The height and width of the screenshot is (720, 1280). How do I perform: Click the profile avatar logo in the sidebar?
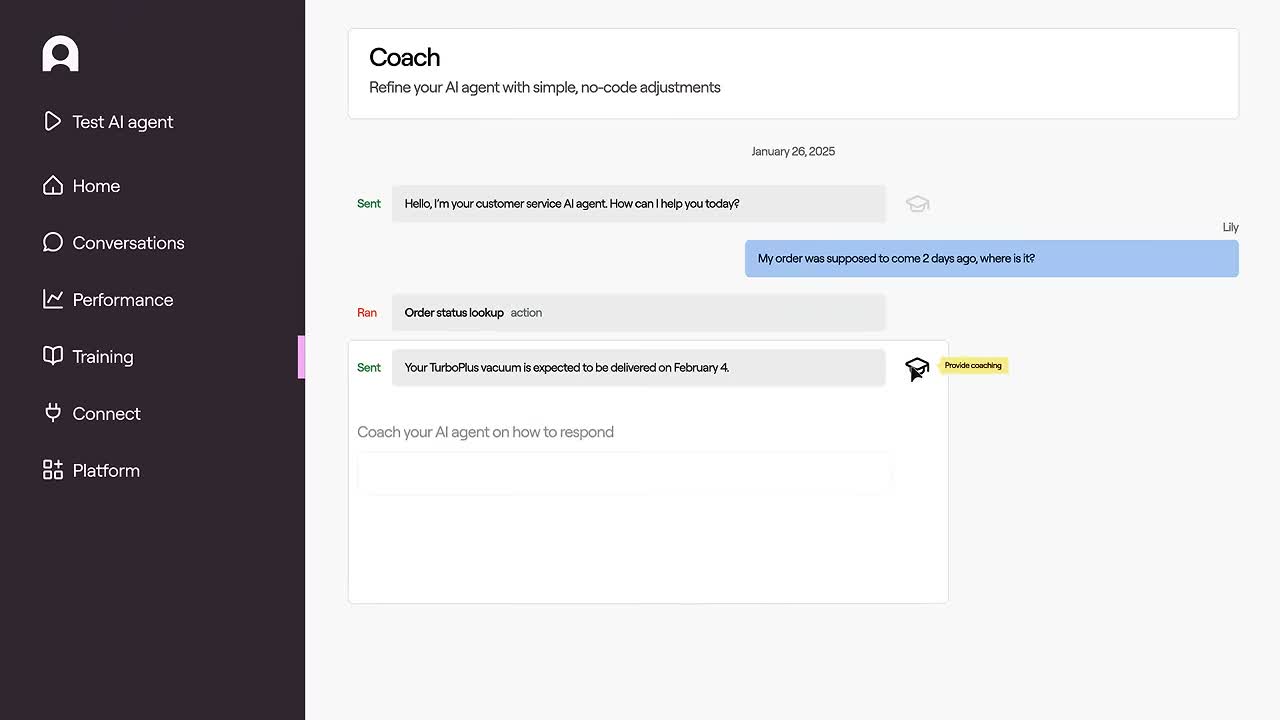[60, 54]
